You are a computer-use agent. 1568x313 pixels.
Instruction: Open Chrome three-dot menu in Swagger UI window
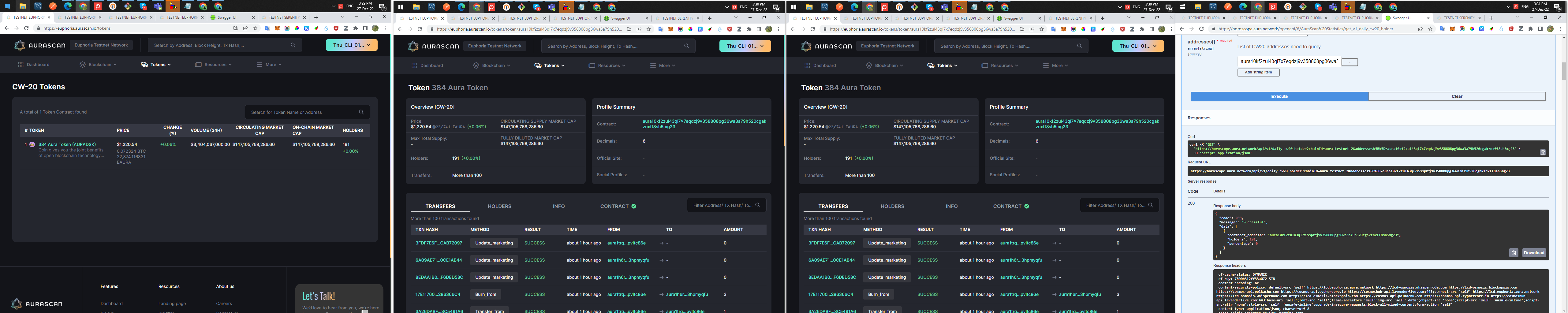[x=1560, y=29]
